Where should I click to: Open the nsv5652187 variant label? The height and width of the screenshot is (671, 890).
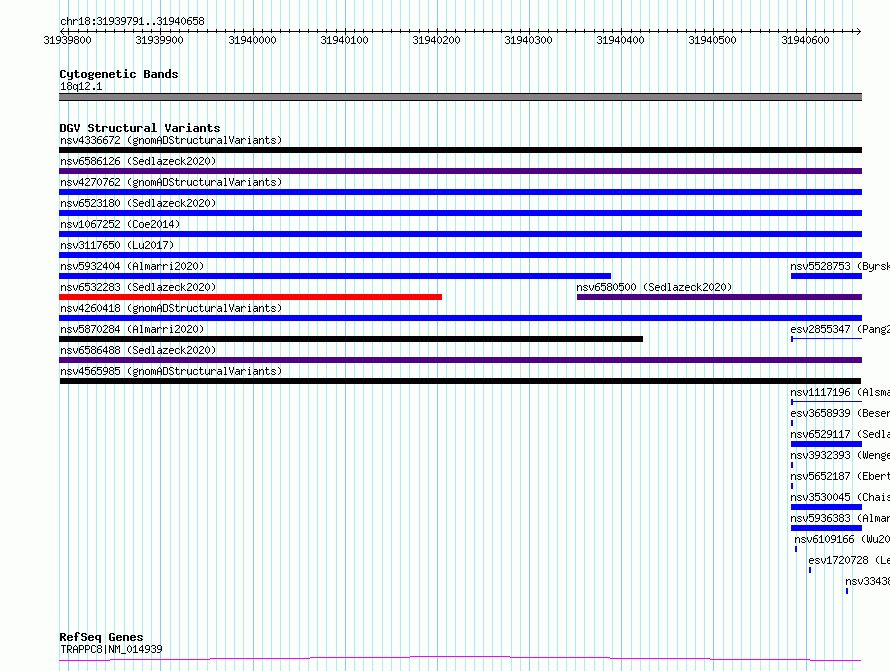pyautogui.click(x=839, y=476)
